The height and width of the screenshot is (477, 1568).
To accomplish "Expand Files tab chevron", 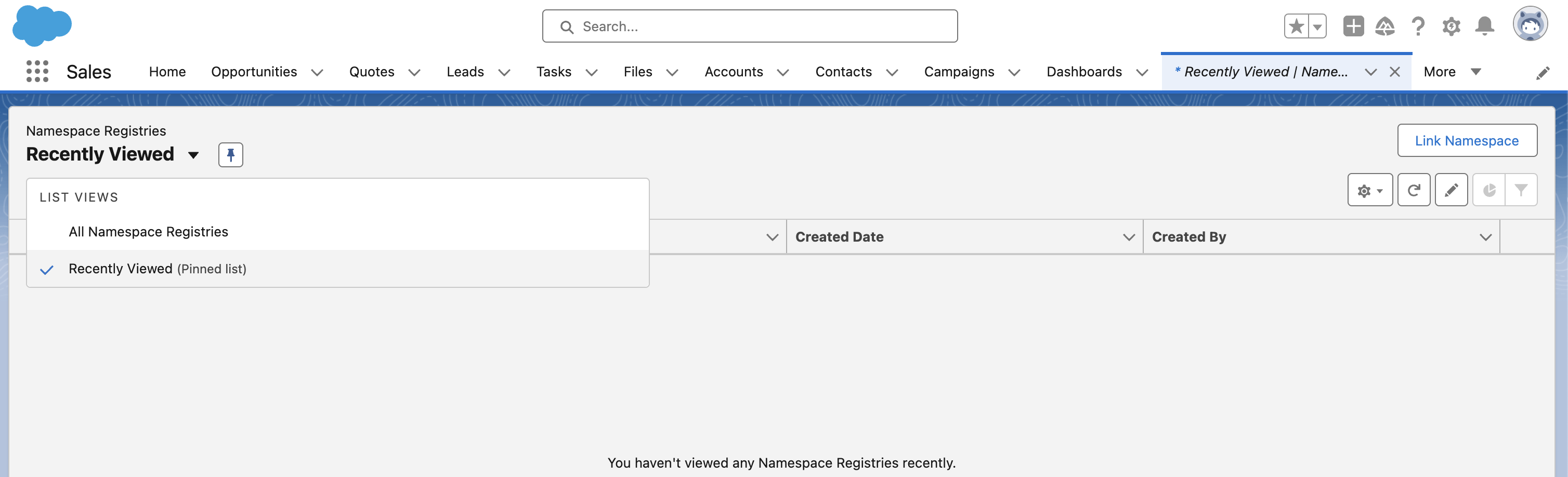I will click(672, 72).
